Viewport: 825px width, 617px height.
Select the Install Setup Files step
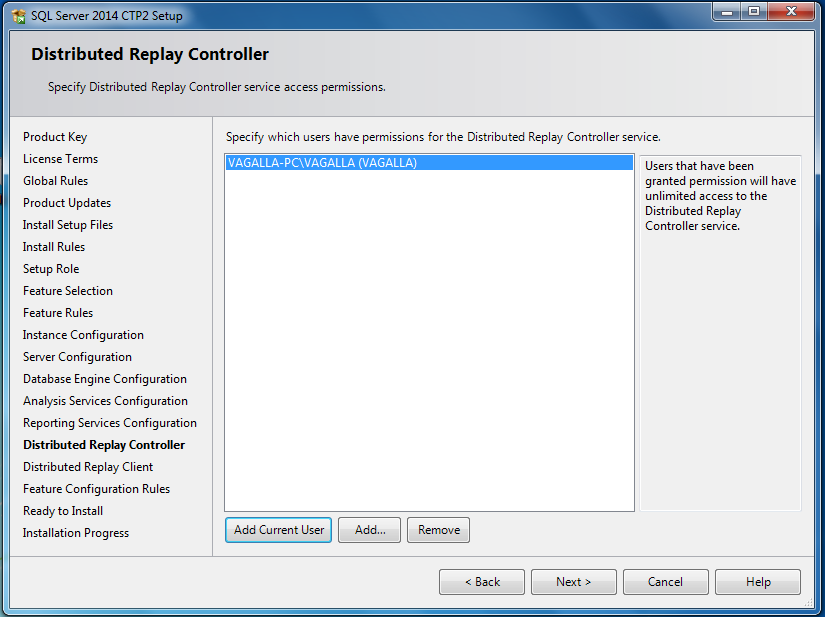[x=68, y=225]
